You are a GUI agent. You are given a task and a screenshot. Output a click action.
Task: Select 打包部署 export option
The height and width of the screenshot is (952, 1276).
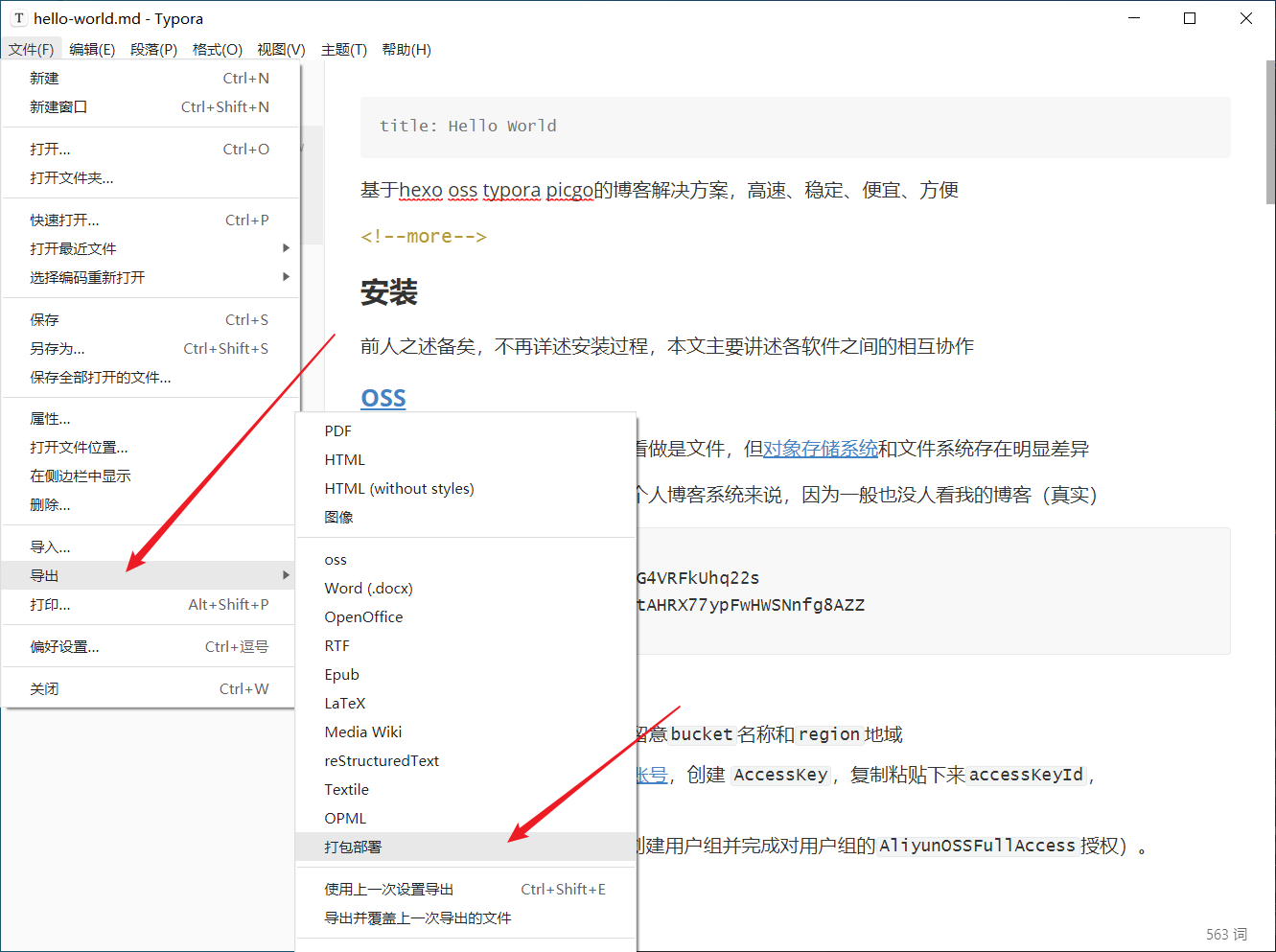click(x=353, y=847)
